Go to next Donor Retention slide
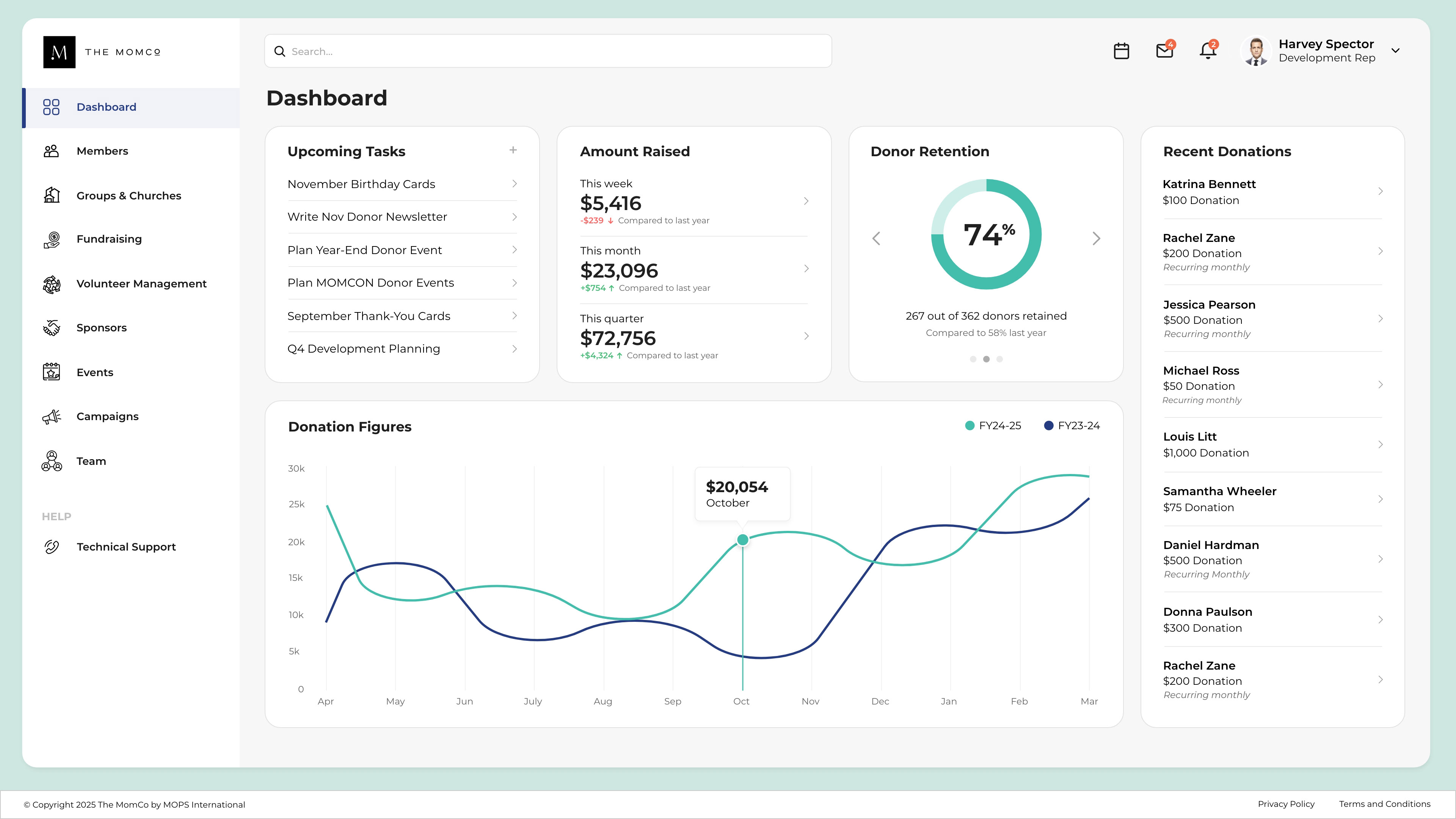Image resolution: width=1456 pixels, height=819 pixels. 1096,238
